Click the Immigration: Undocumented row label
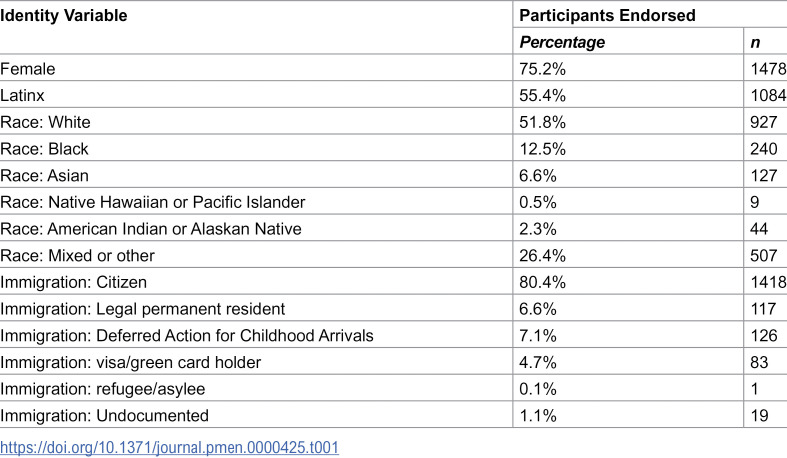The height and width of the screenshot is (458, 787). click(x=104, y=415)
